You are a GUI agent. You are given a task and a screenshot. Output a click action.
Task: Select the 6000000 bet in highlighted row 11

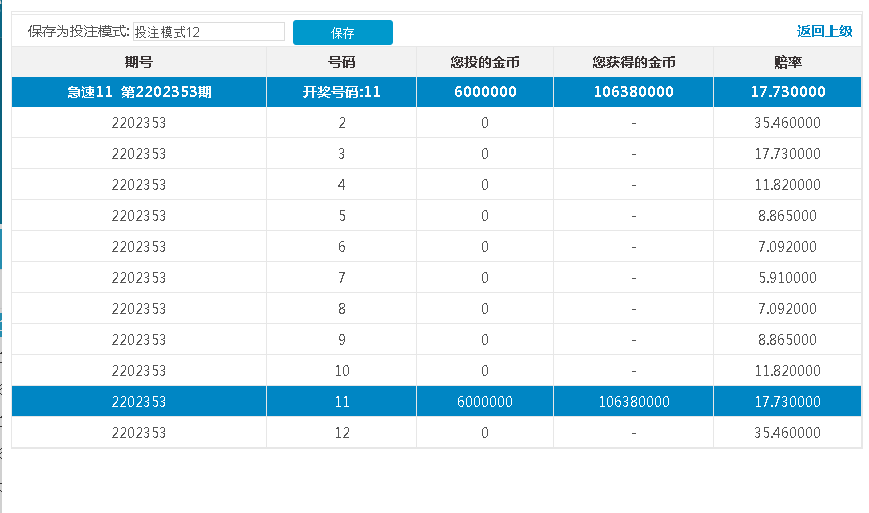[485, 402]
